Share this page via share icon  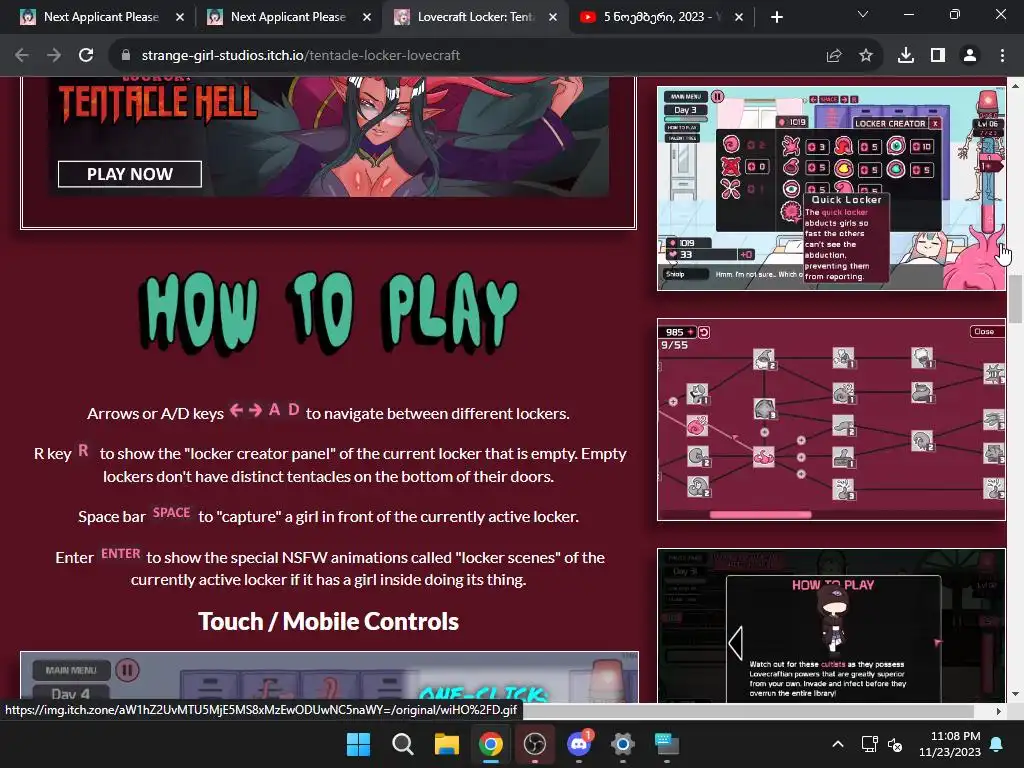pos(834,56)
